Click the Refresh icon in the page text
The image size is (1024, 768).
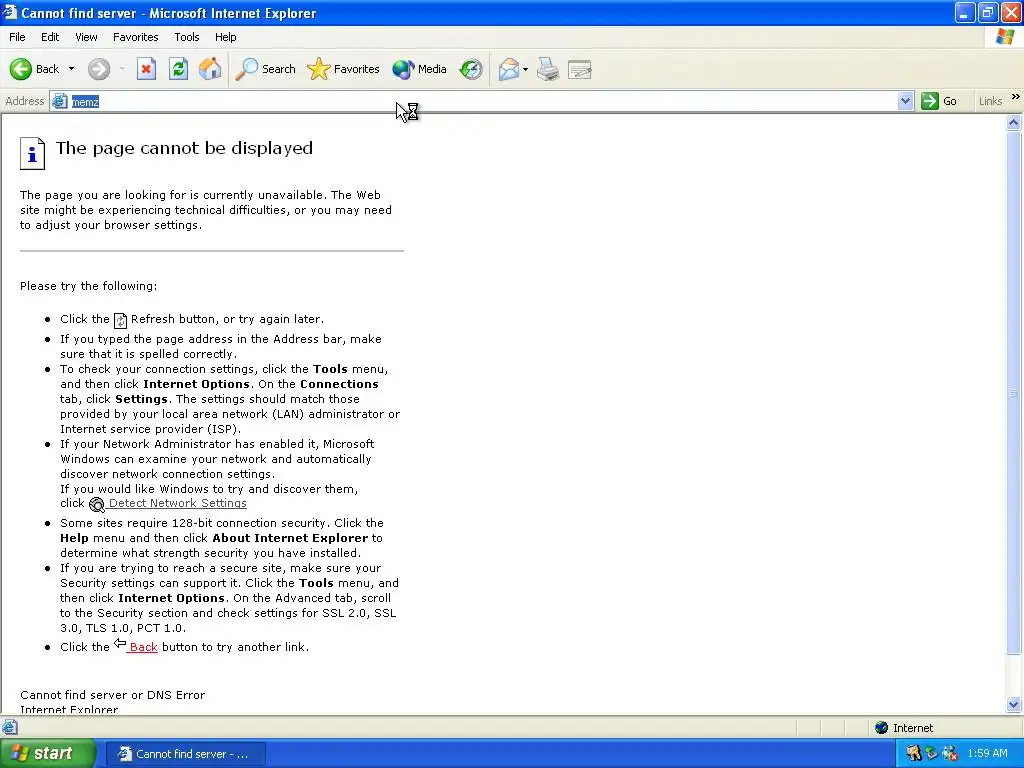(x=120, y=320)
